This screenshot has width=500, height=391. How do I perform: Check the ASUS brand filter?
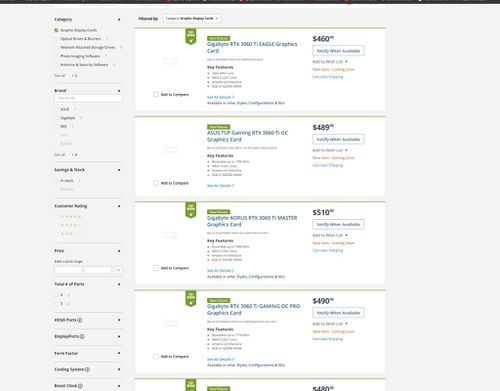[56, 109]
